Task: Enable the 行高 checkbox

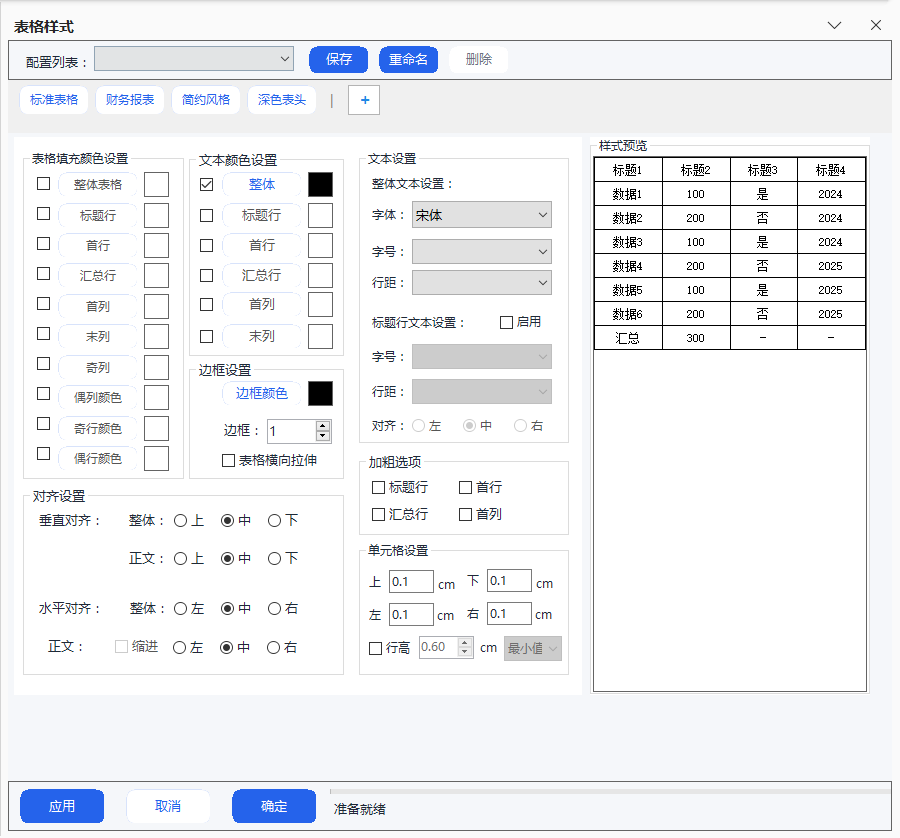Action: click(375, 649)
